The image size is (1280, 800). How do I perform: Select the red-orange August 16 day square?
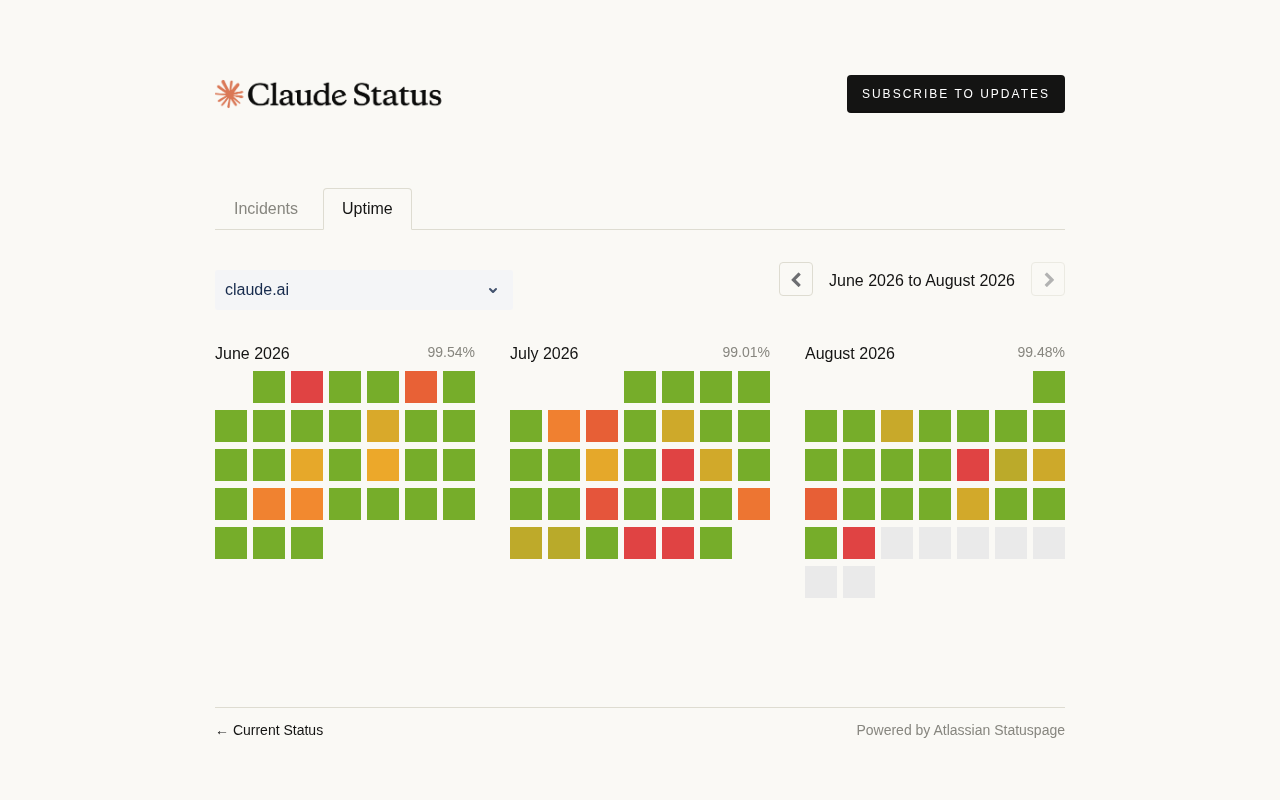(x=821, y=504)
